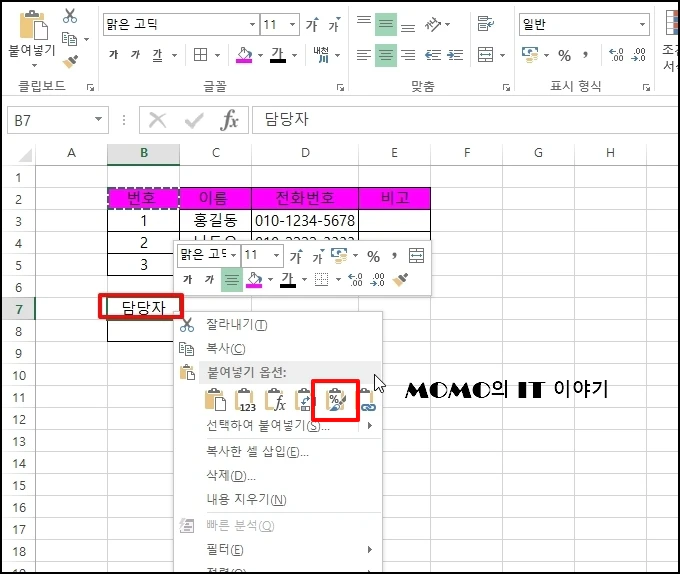Viewport: 680px width, 574px height.
Task: Align text left in the ribbon
Action: (364, 55)
